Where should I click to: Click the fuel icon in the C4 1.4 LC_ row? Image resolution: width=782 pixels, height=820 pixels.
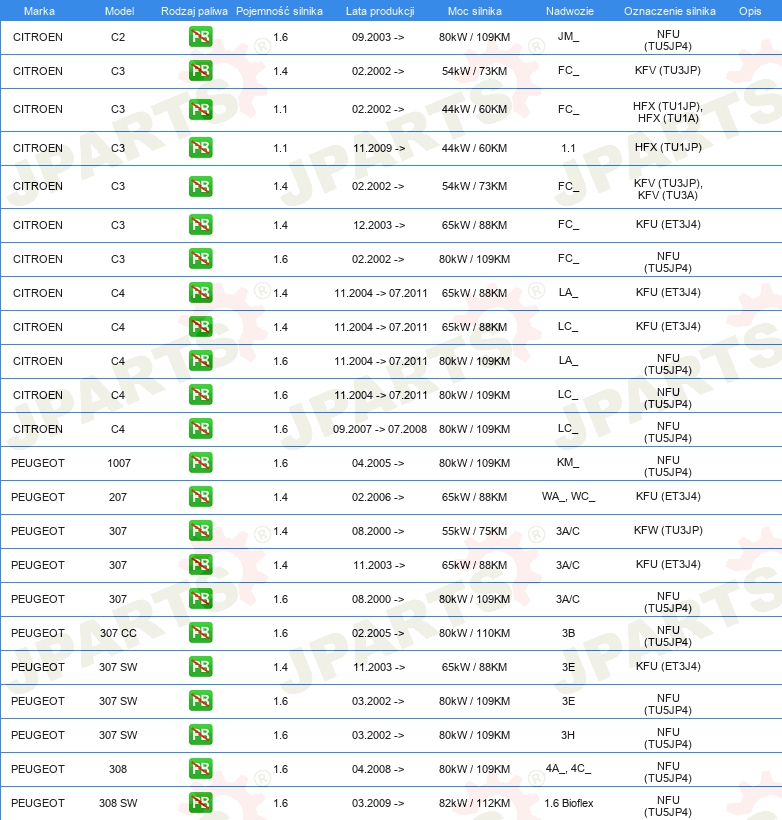(200, 327)
